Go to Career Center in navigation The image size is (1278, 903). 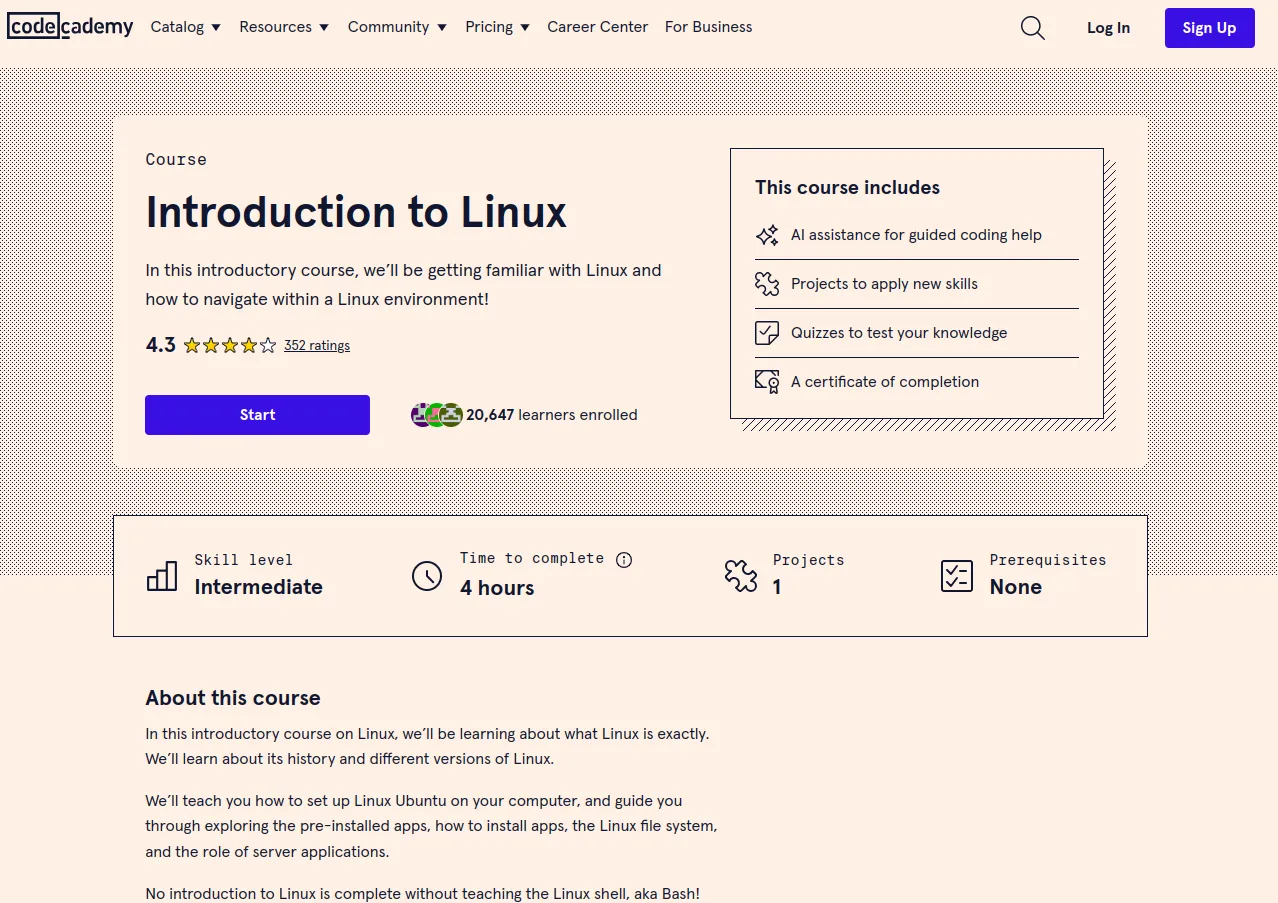[597, 27]
